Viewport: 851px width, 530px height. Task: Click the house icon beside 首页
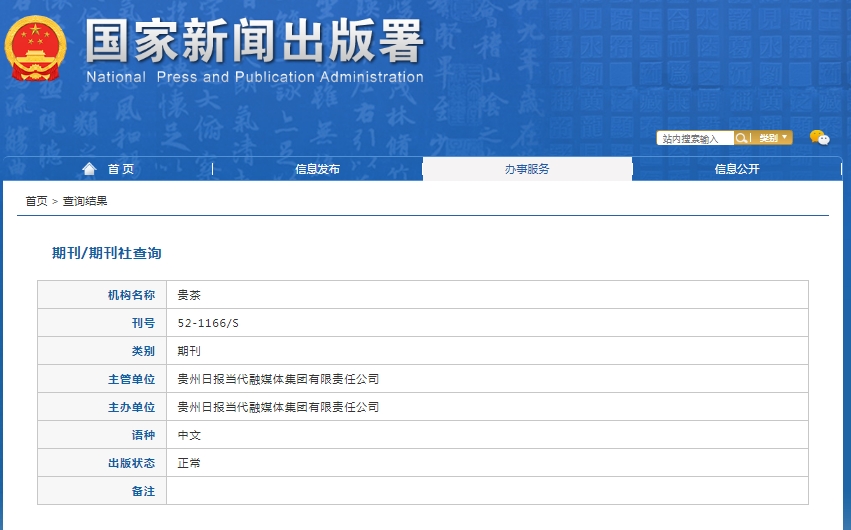click(90, 169)
